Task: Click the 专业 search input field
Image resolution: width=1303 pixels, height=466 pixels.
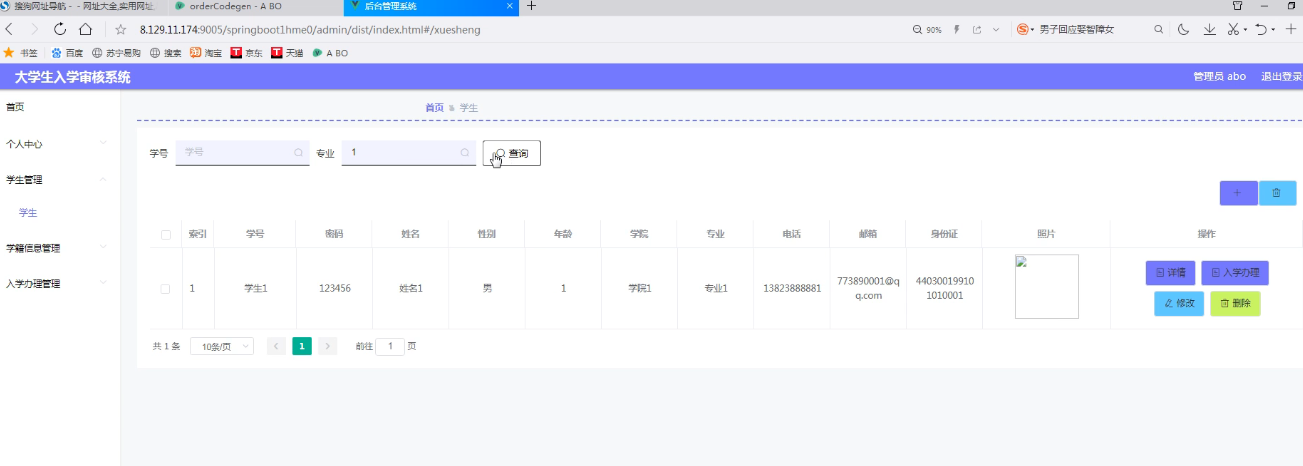Action: 409,153
